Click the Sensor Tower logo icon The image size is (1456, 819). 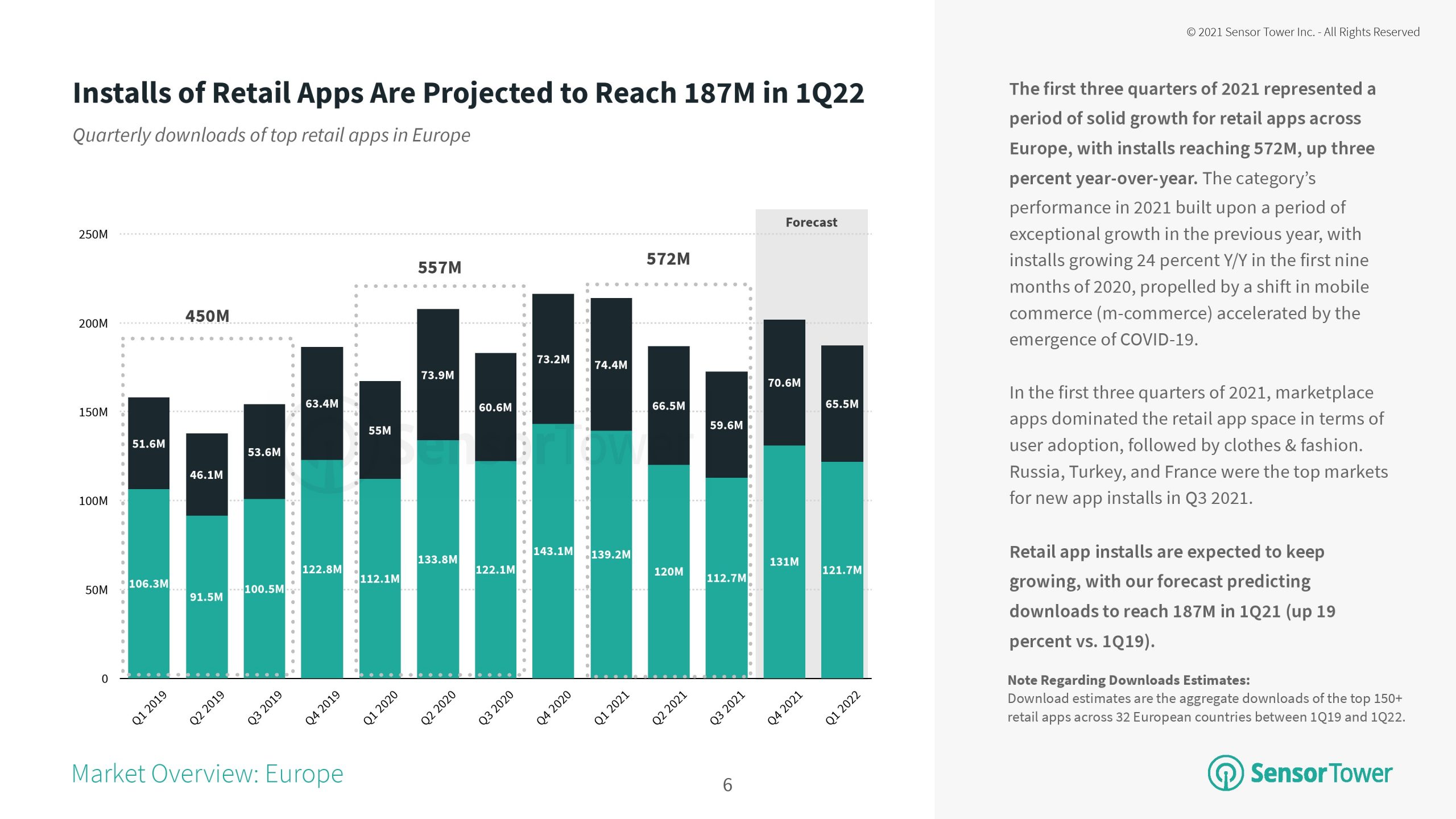tap(1225, 773)
